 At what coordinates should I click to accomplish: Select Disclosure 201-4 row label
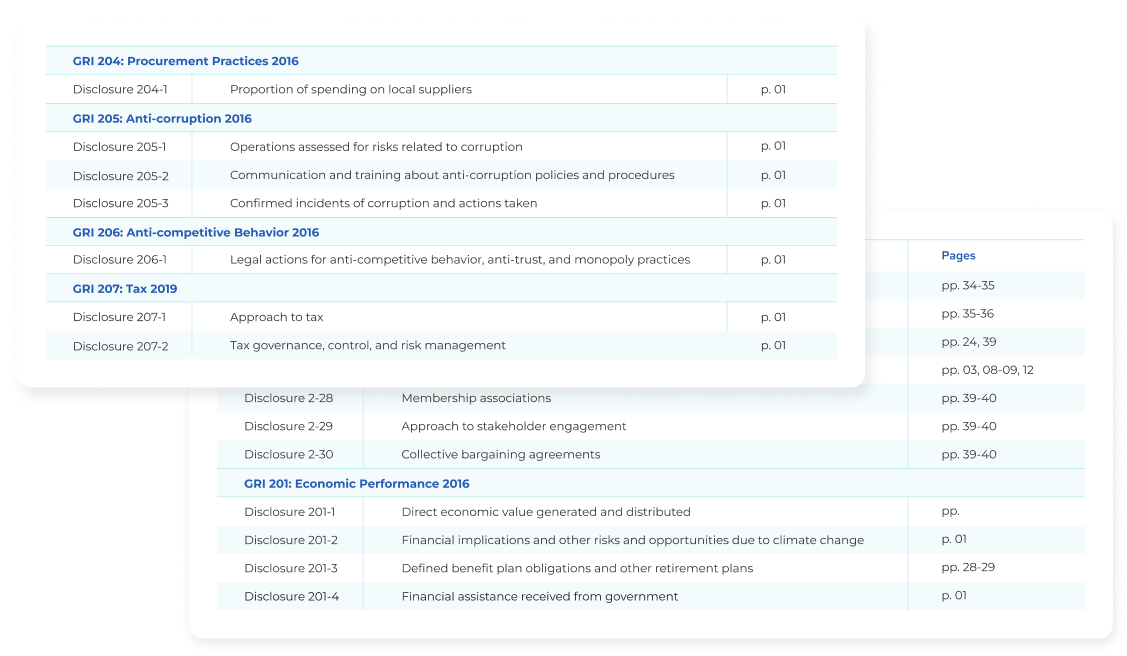[292, 596]
